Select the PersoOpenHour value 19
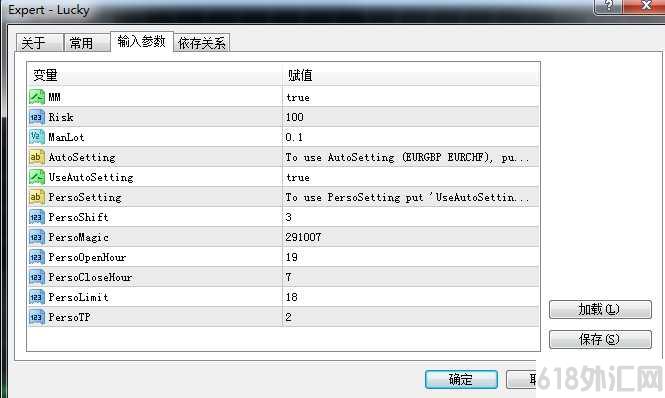665x398 pixels. [x=291, y=257]
